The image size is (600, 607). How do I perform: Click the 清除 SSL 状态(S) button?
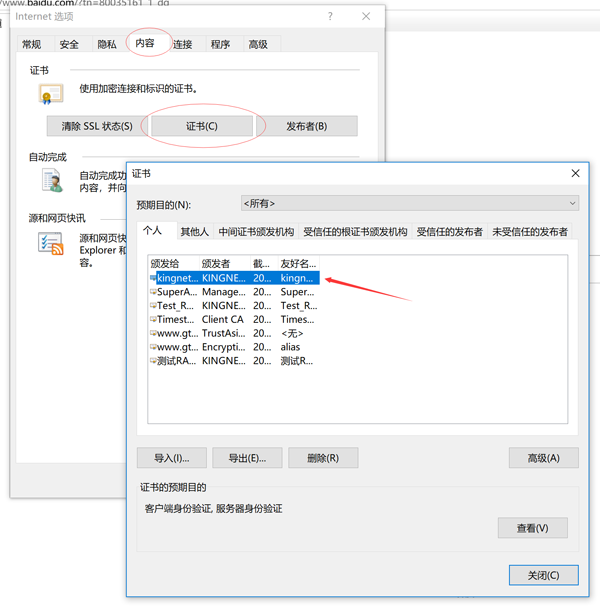pos(97,126)
